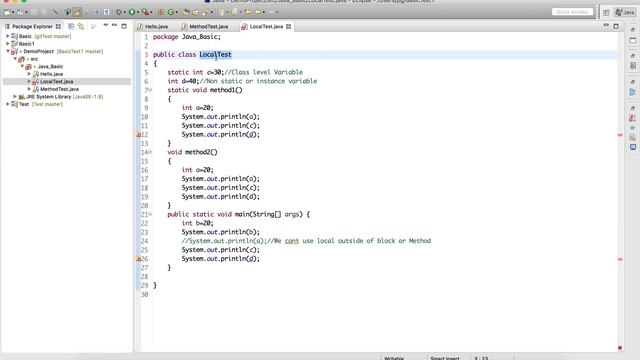
Task: Collapse main method fold toggle line 21
Action: [x=150, y=214]
